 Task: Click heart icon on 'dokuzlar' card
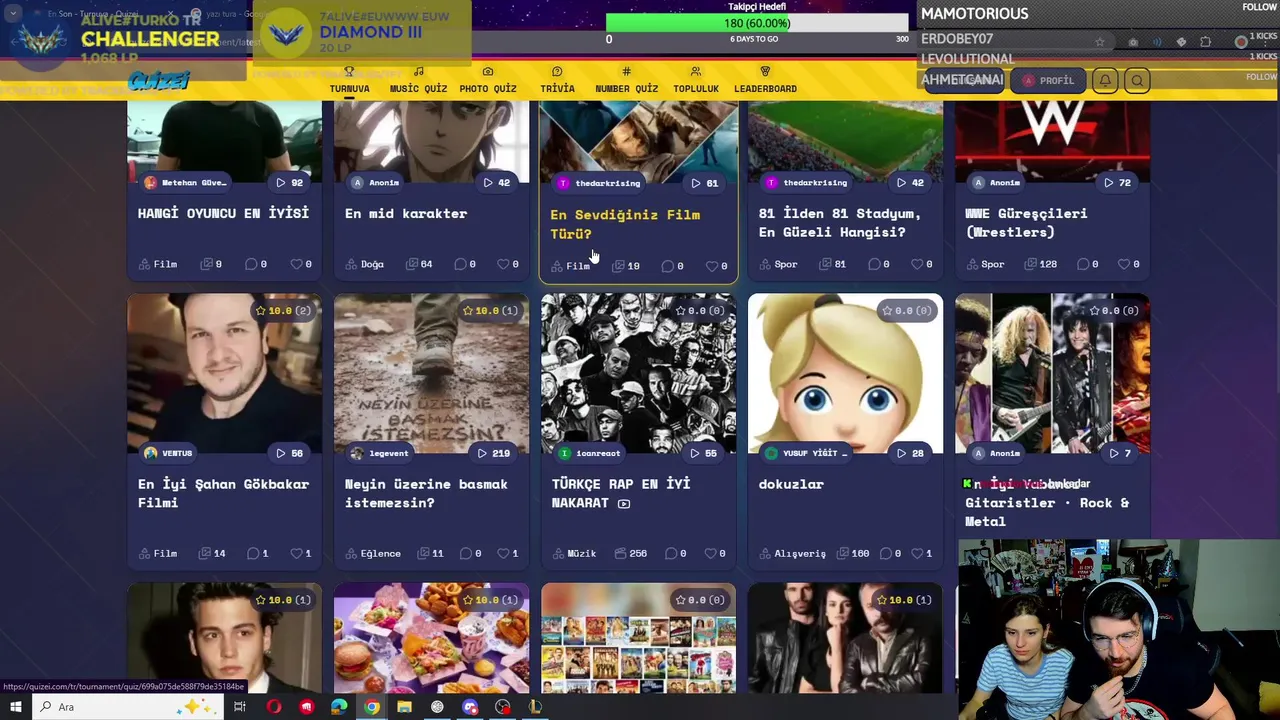pos(917,553)
